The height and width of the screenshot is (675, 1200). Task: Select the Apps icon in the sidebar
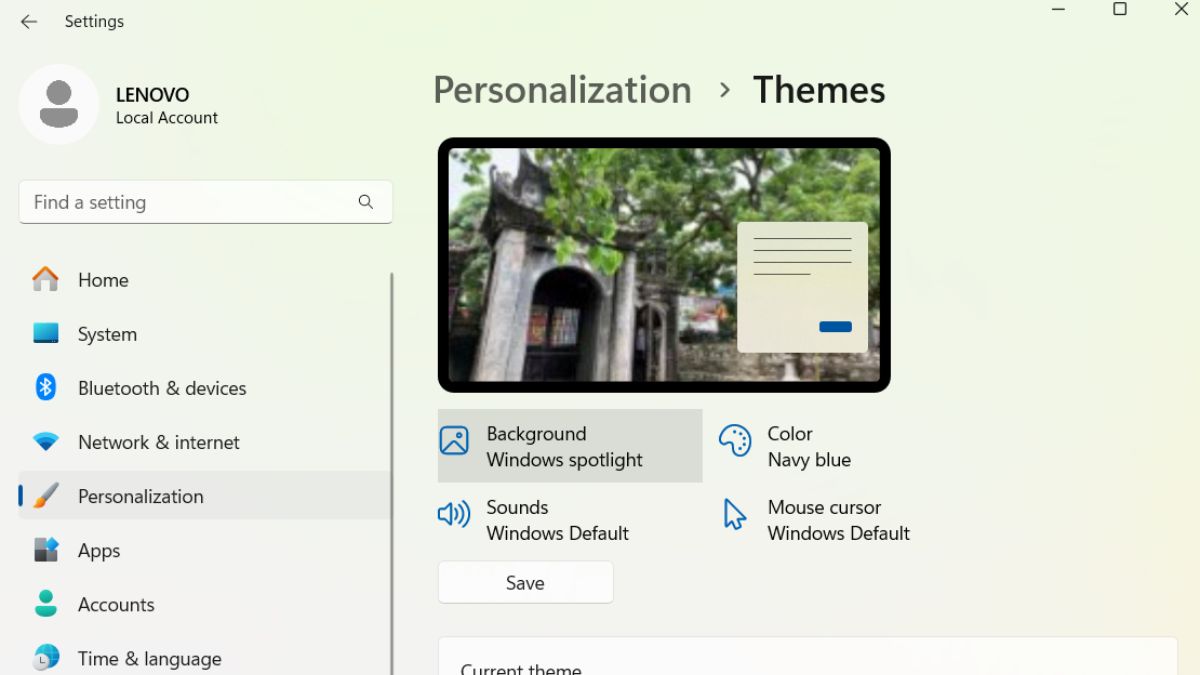click(x=45, y=550)
